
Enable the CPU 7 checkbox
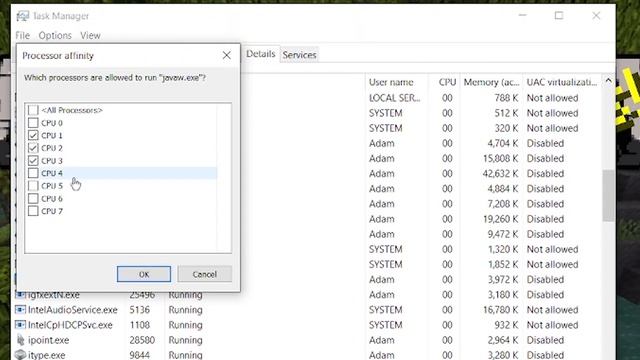tap(33, 211)
